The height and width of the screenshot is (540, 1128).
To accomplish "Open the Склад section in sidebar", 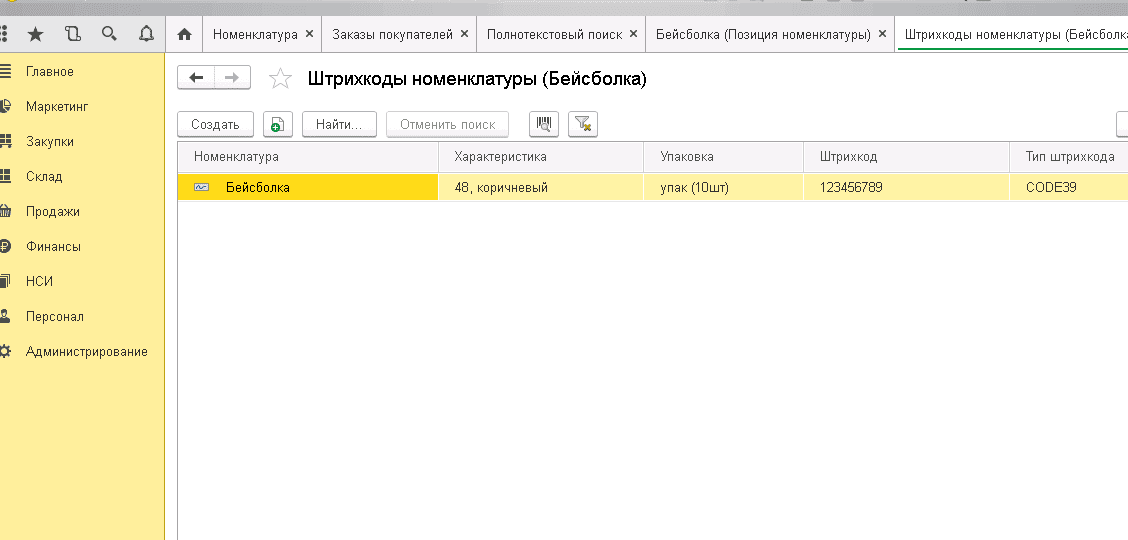I will click(44, 177).
